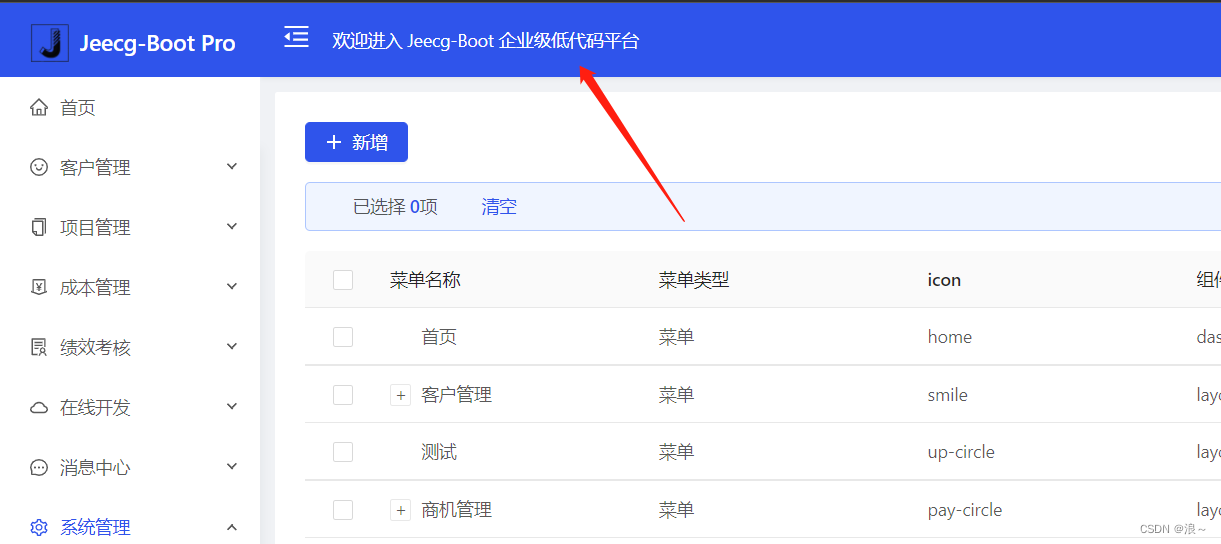
Task: Click the message icon beside 消息中心
Action: point(39,467)
